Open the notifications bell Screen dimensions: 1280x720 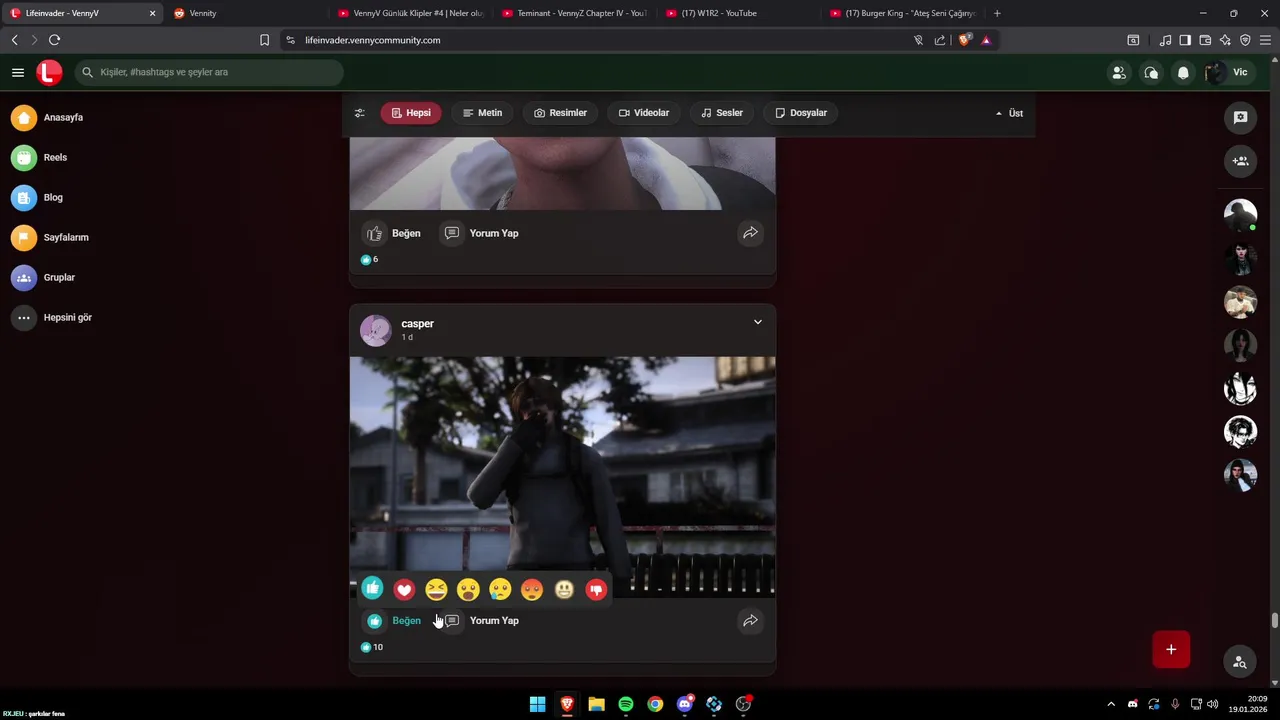[1183, 72]
